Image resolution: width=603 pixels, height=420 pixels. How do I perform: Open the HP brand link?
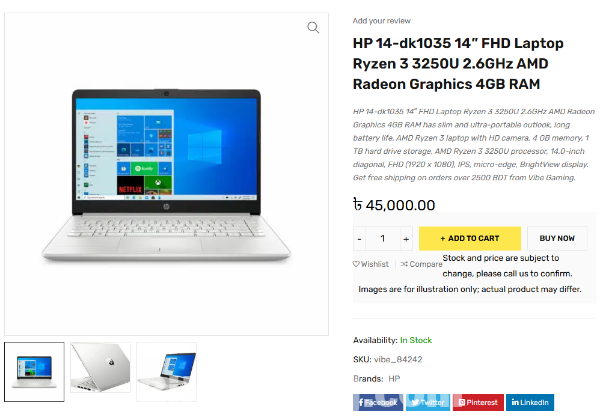(x=394, y=379)
